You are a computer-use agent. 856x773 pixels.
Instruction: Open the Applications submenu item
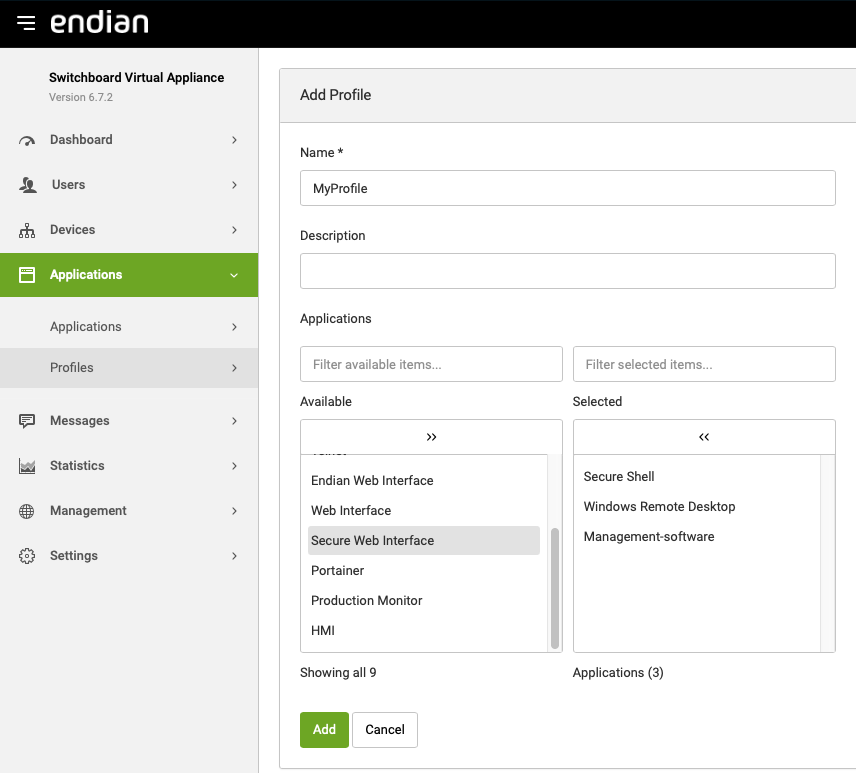click(x=86, y=327)
